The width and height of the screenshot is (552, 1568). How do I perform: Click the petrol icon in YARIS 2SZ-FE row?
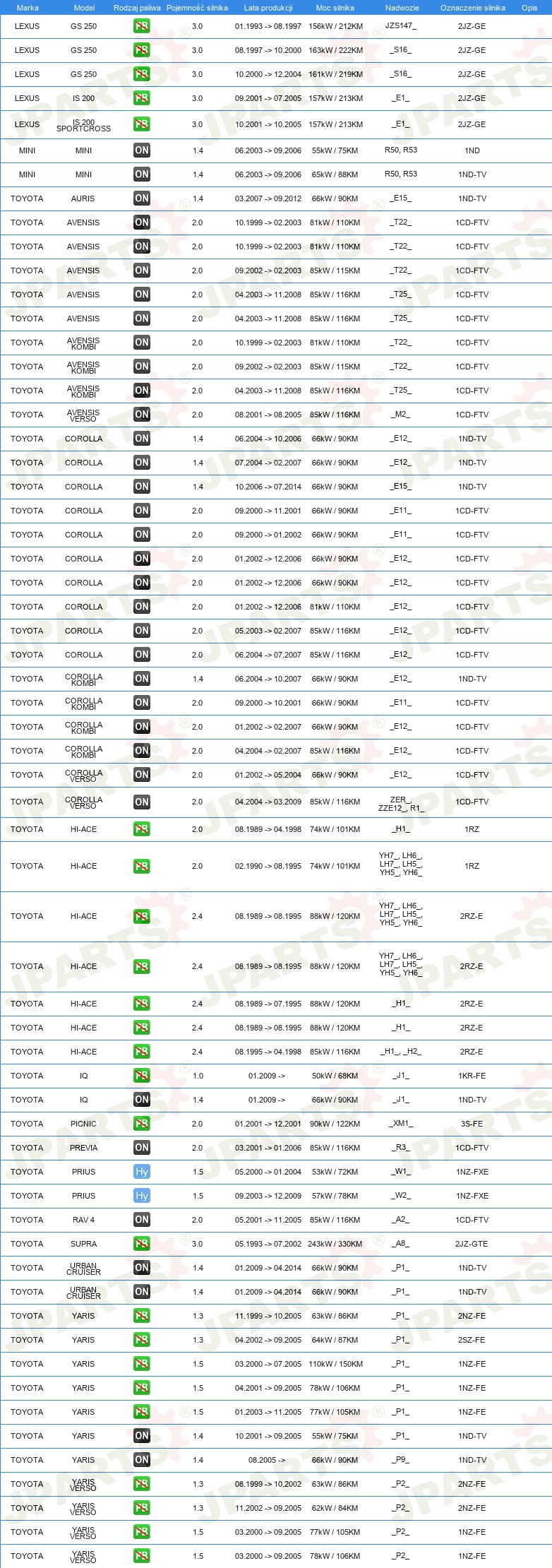tap(142, 1340)
